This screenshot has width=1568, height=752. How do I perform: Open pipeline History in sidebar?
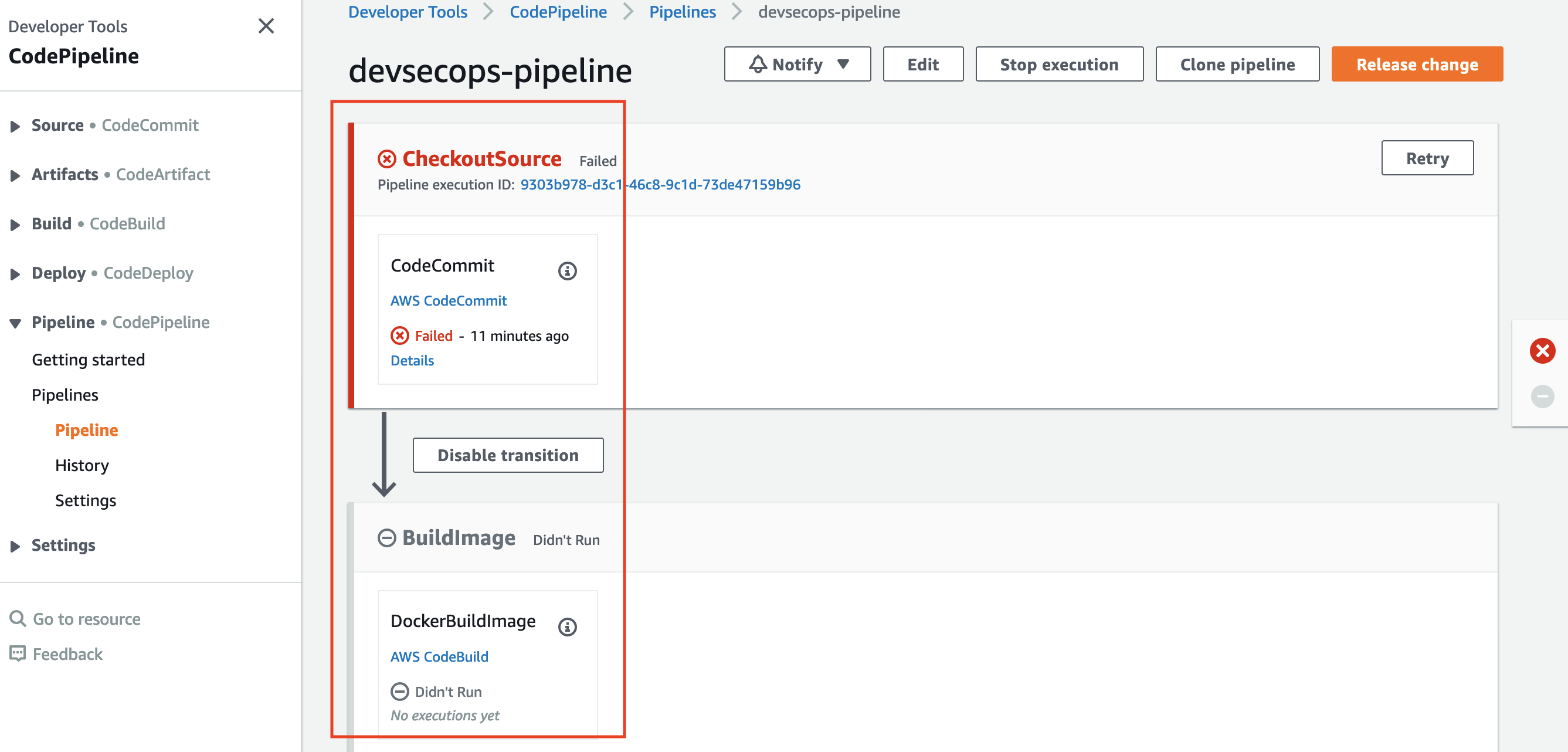[82, 465]
